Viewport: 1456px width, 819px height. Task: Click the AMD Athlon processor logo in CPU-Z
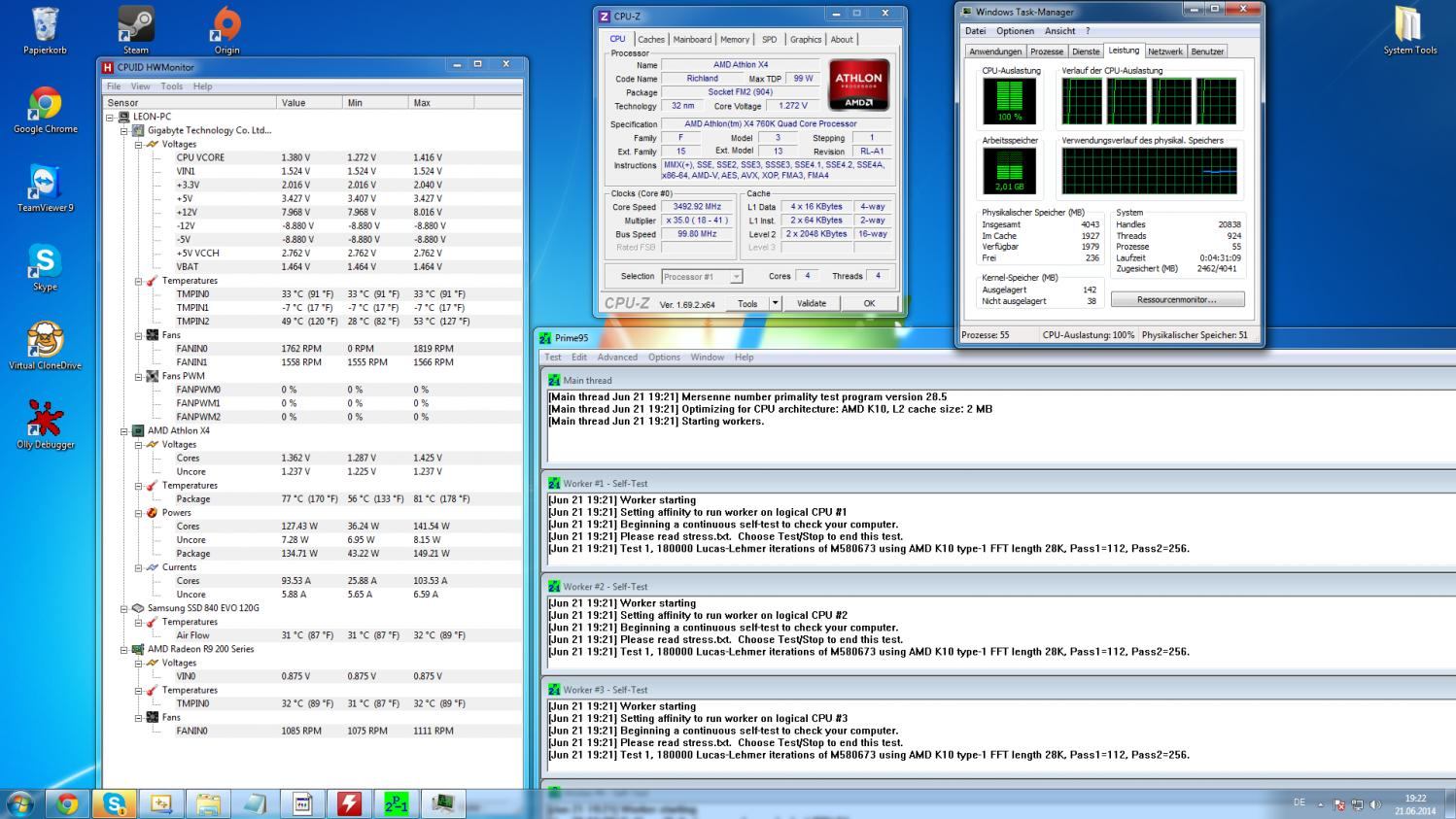click(858, 85)
